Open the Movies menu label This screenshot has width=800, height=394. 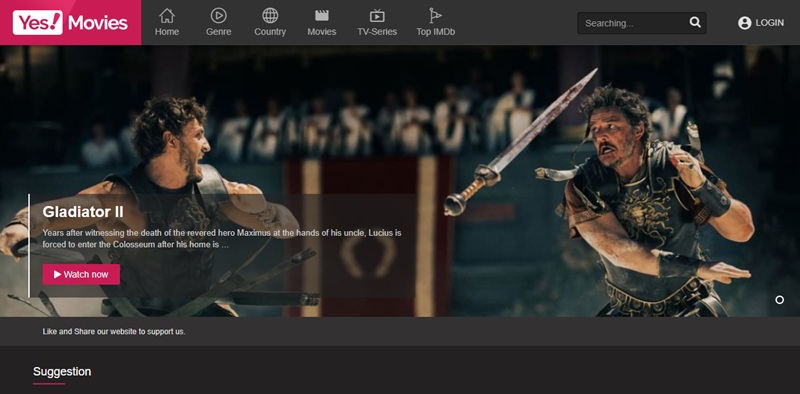tap(321, 32)
